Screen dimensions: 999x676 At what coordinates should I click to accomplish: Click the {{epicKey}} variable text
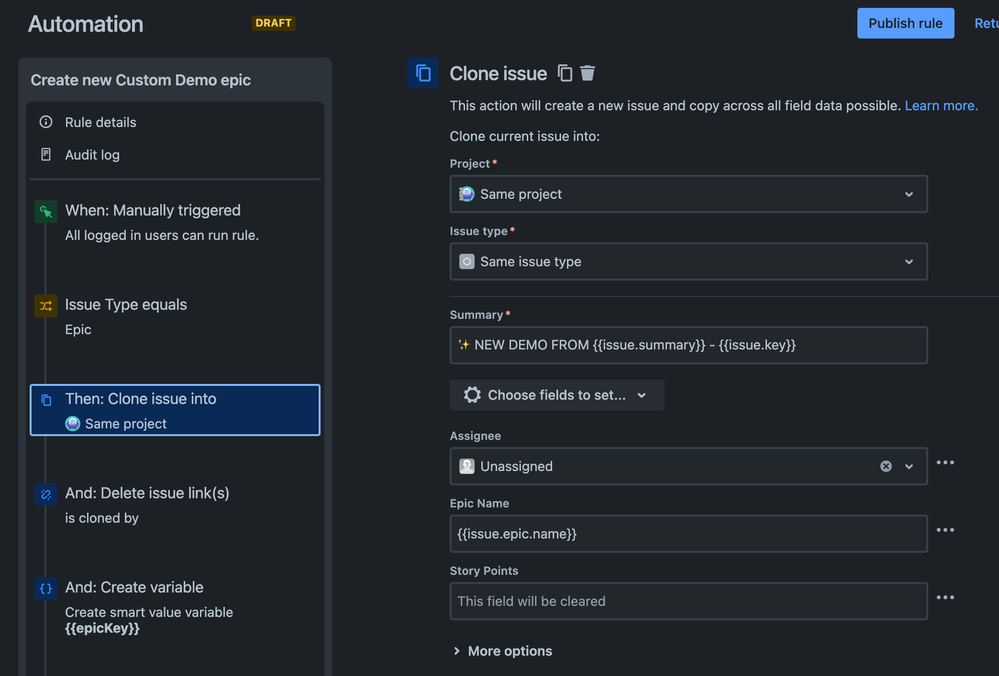(103, 628)
